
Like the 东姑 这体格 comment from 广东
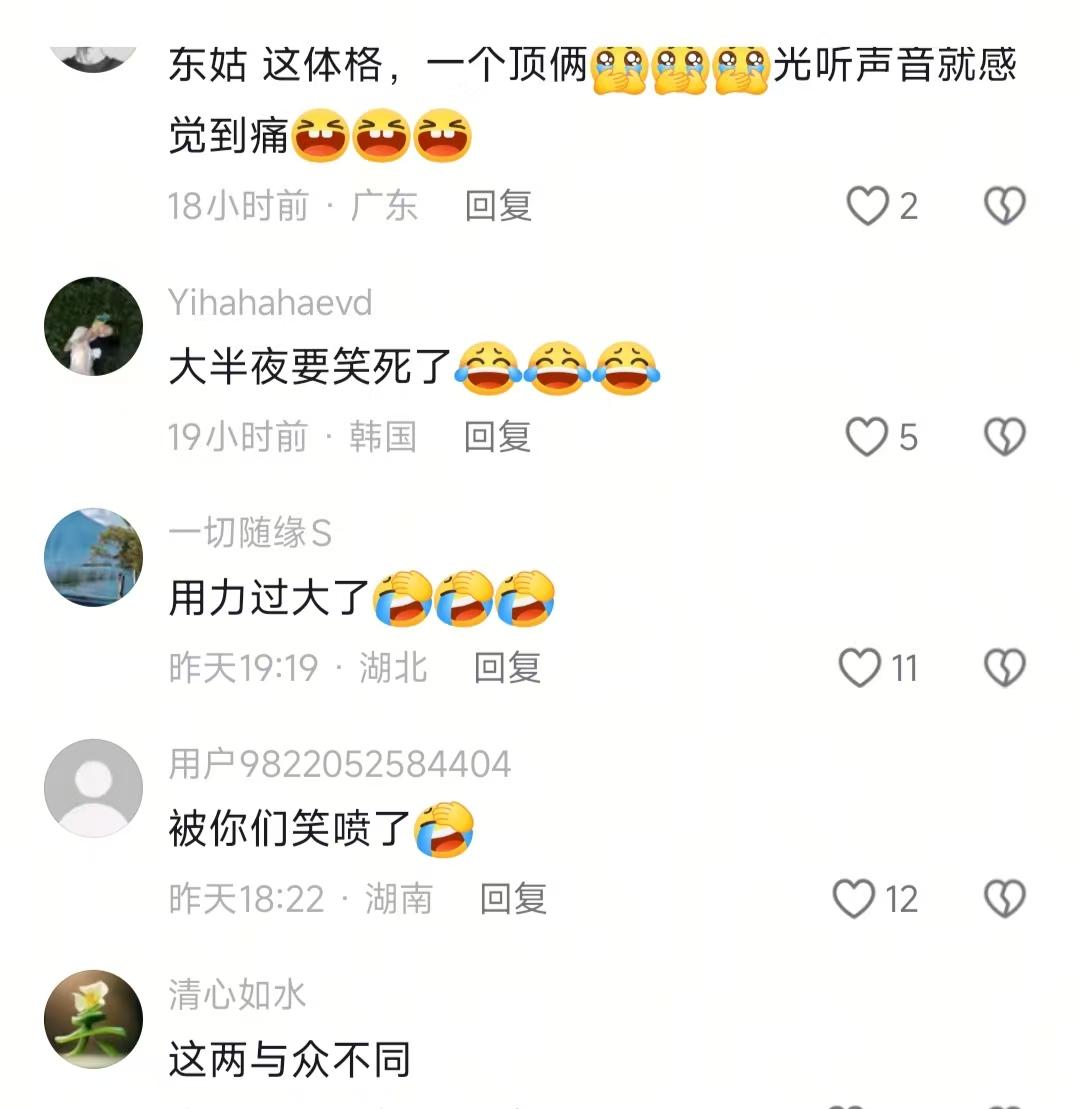(868, 206)
